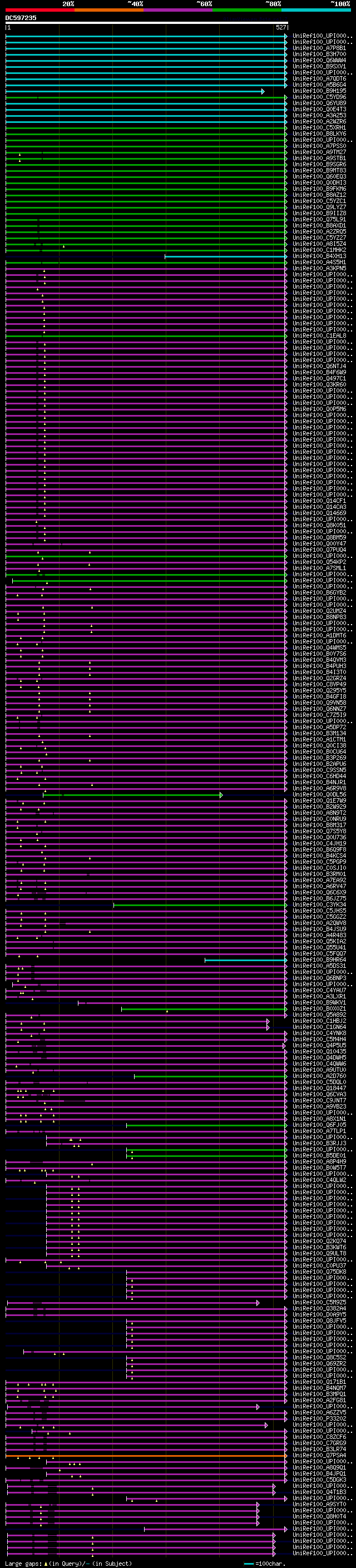Open the UniRef100_Q6WWW4 entry
Viewport: 356px width, 1568px height.
click(x=319, y=60)
